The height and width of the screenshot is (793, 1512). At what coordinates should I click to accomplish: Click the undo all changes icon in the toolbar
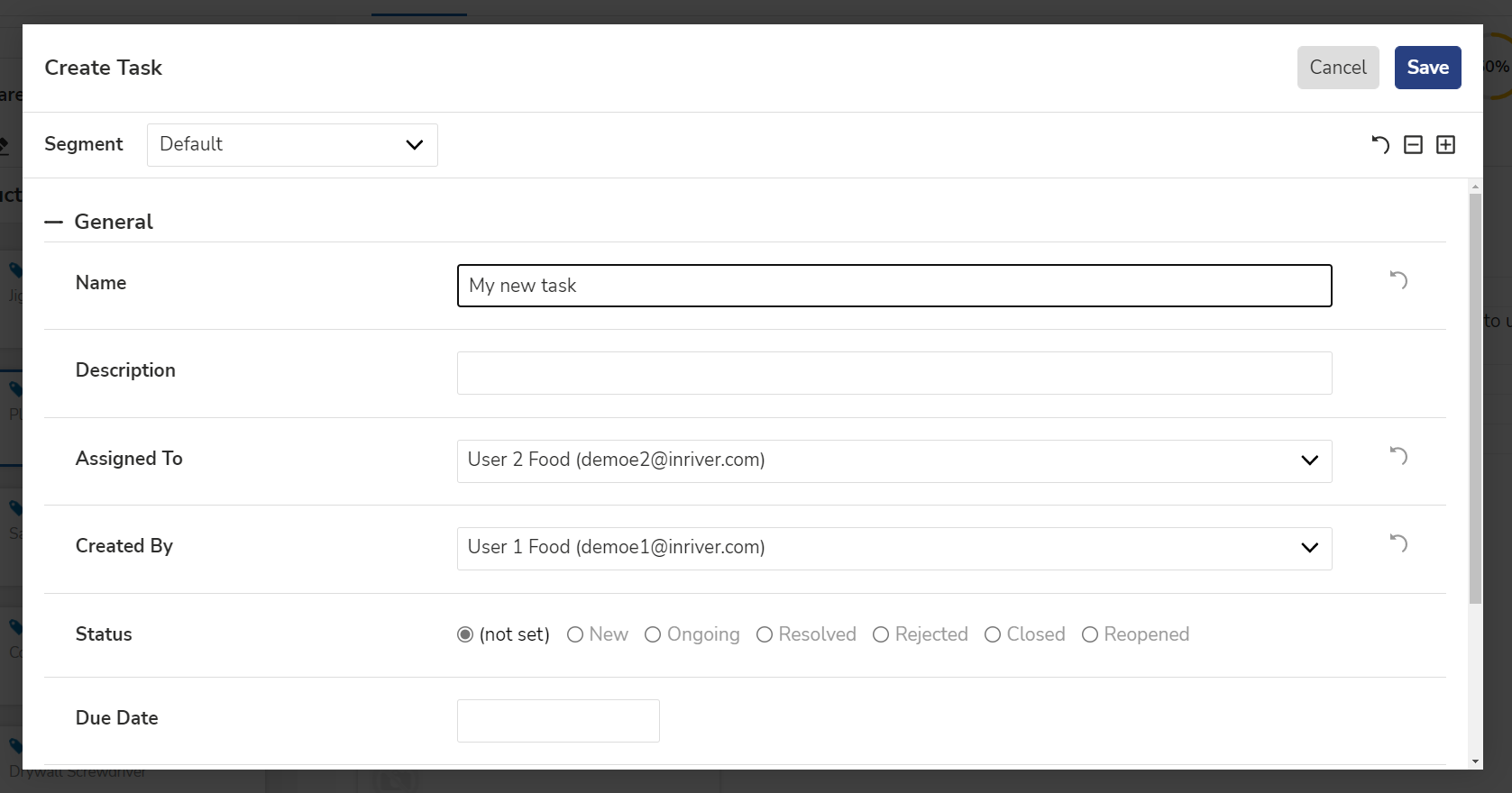[x=1380, y=145]
